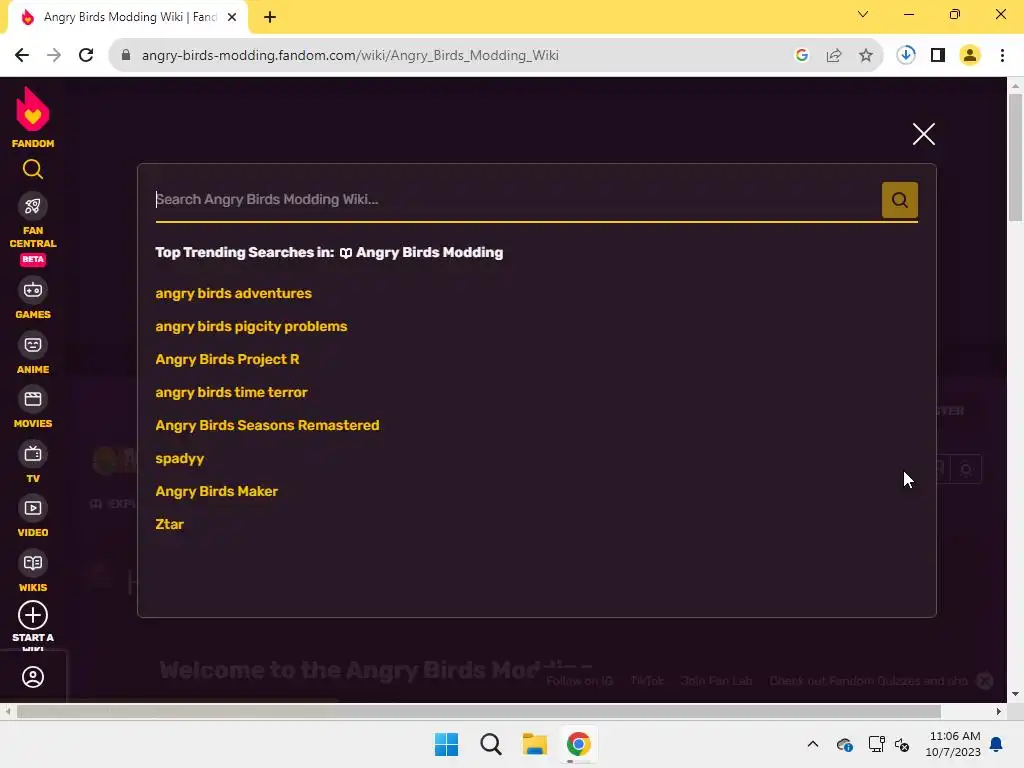Submit search with yellow magnifier button
The image size is (1024, 768).
coord(899,200)
